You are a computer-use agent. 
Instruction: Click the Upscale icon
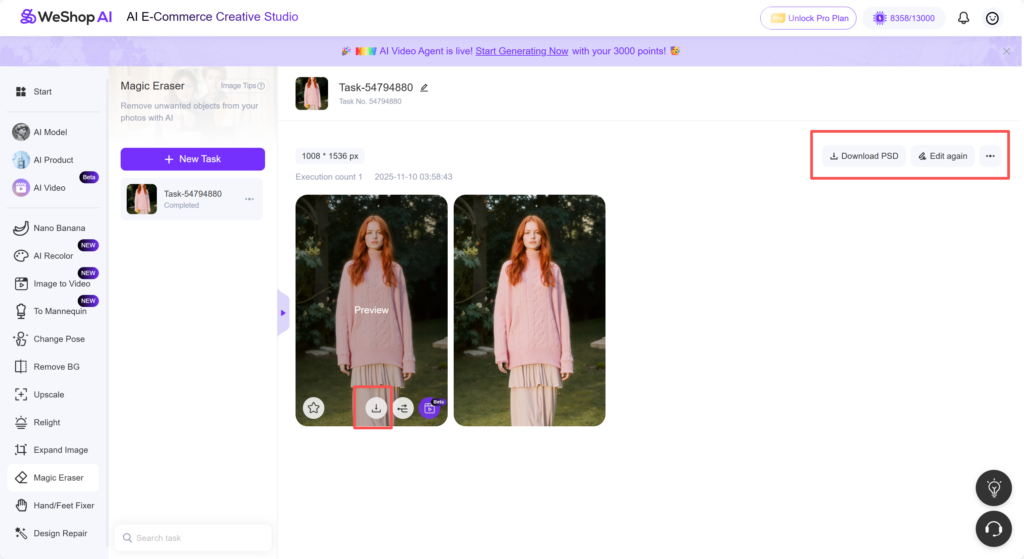tap(21, 394)
